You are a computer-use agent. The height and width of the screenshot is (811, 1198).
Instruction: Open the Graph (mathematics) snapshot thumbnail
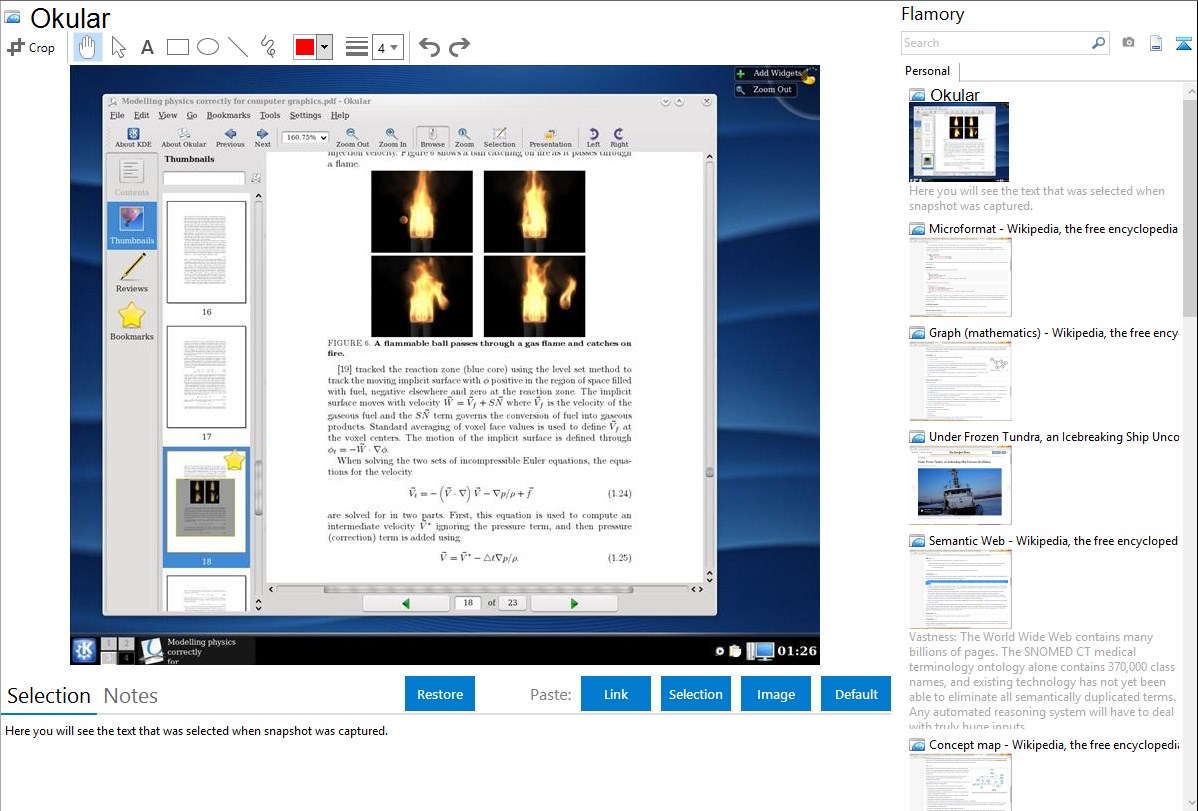pyautogui.click(x=960, y=381)
